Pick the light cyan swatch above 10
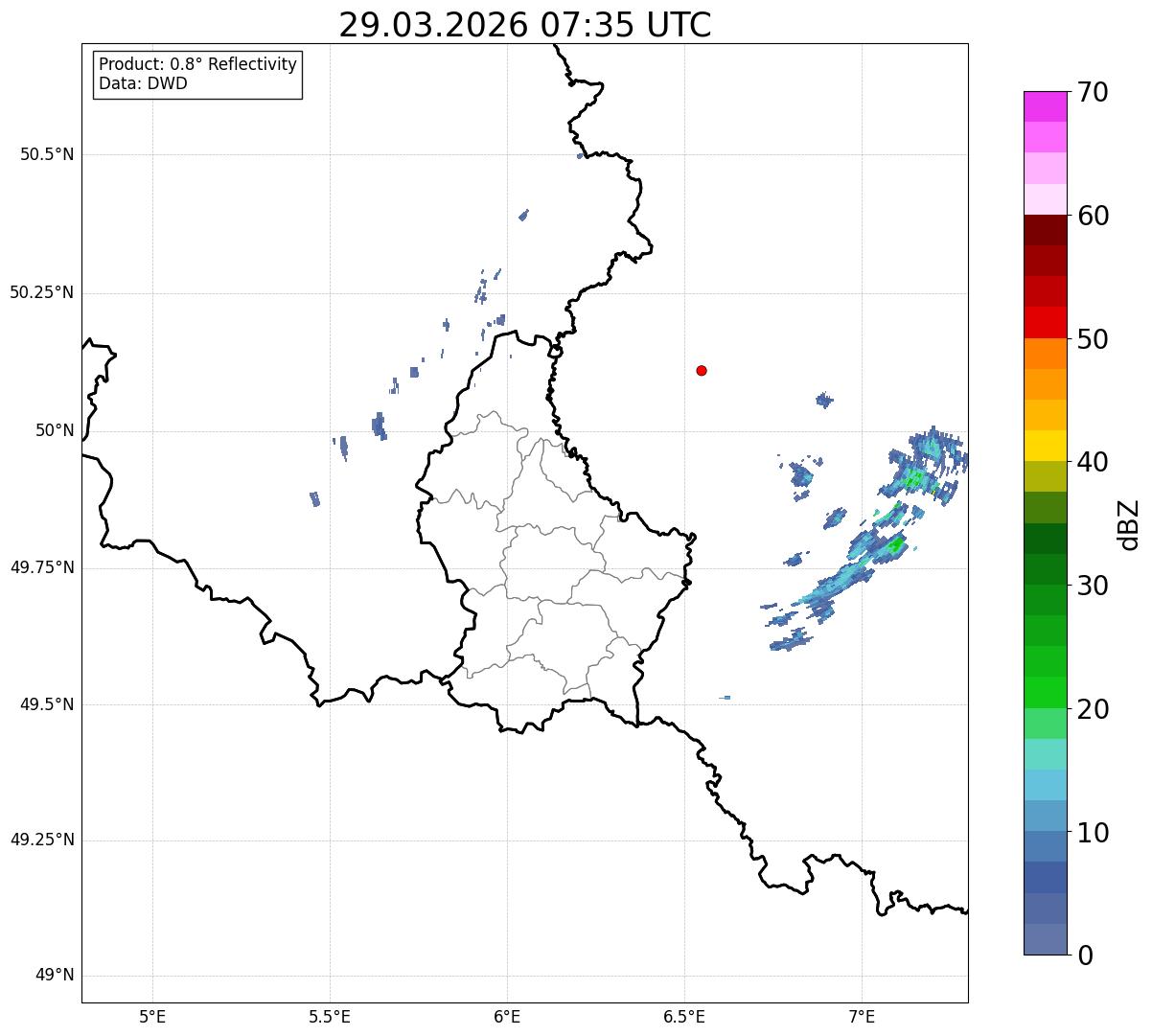Image resolution: width=1152 pixels, height=1036 pixels. coord(1045,785)
